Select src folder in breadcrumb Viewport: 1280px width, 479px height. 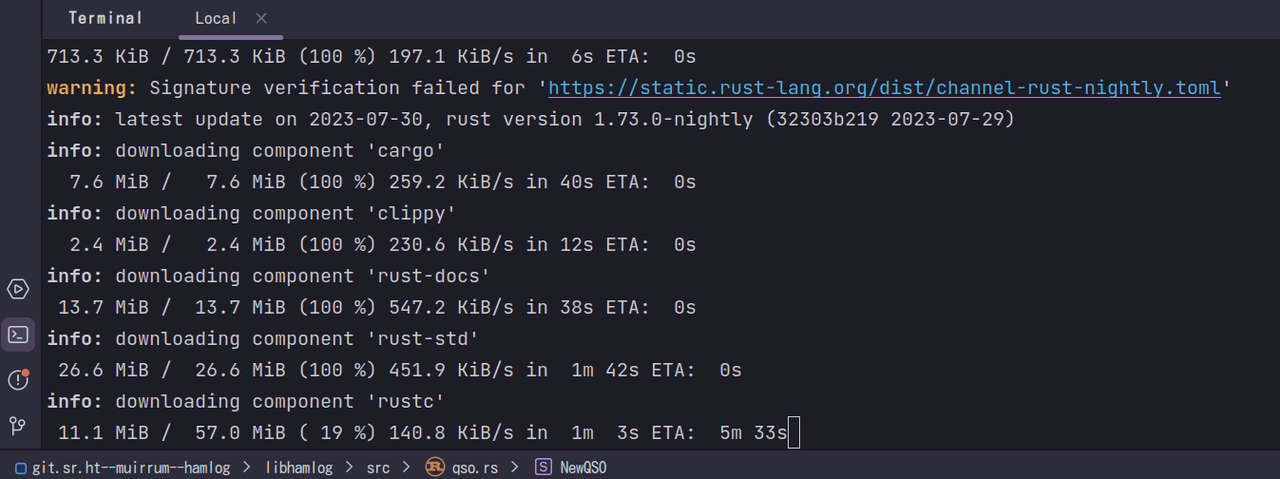tap(378, 467)
